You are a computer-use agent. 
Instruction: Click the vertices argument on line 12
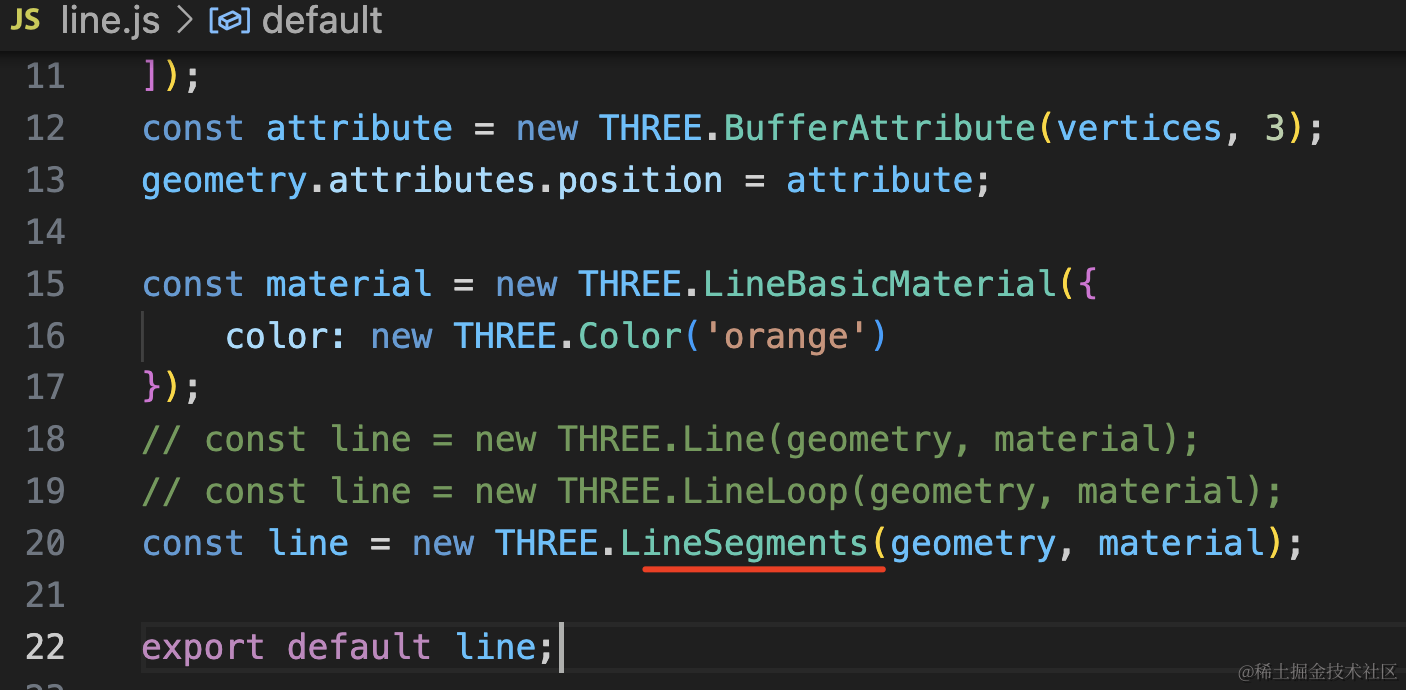[1139, 128]
